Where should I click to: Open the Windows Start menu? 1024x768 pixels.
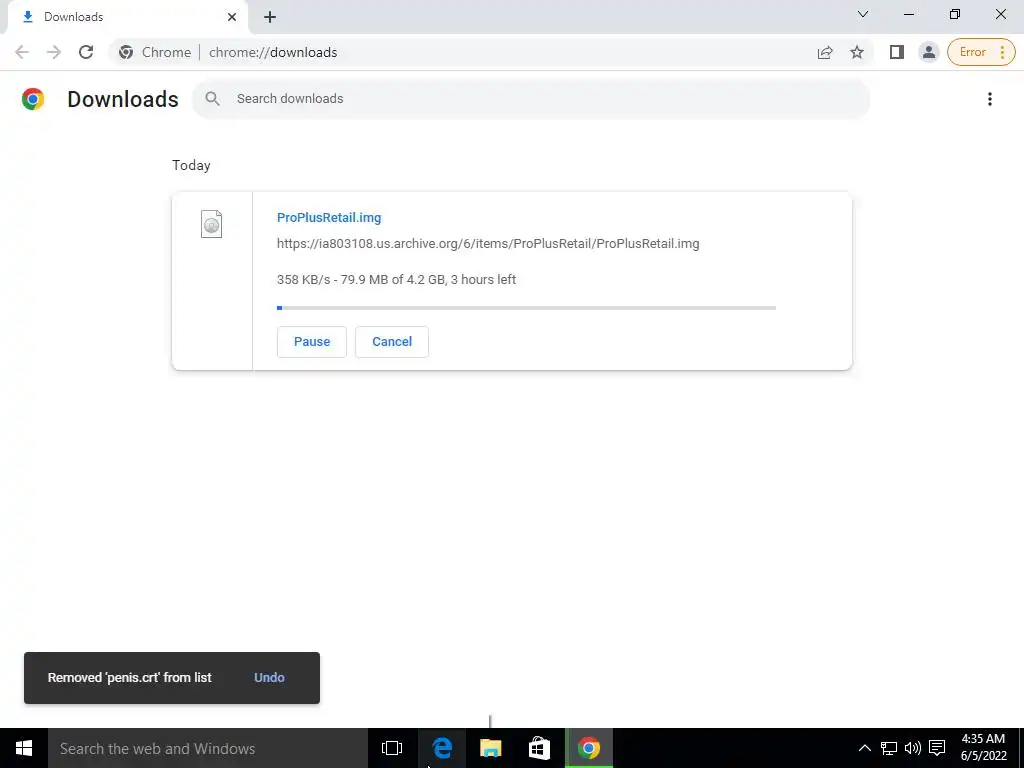[24, 748]
